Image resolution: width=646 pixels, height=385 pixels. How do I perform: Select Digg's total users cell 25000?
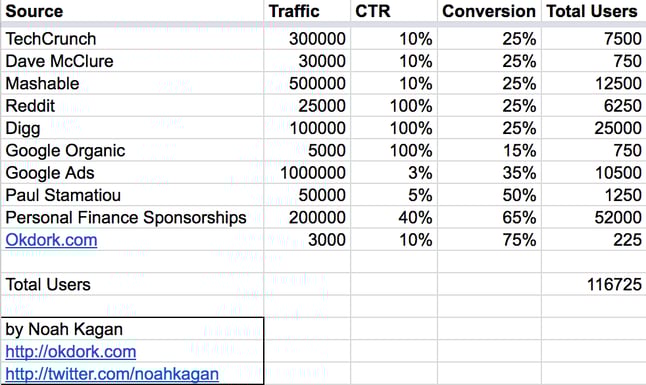tap(593, 128)
